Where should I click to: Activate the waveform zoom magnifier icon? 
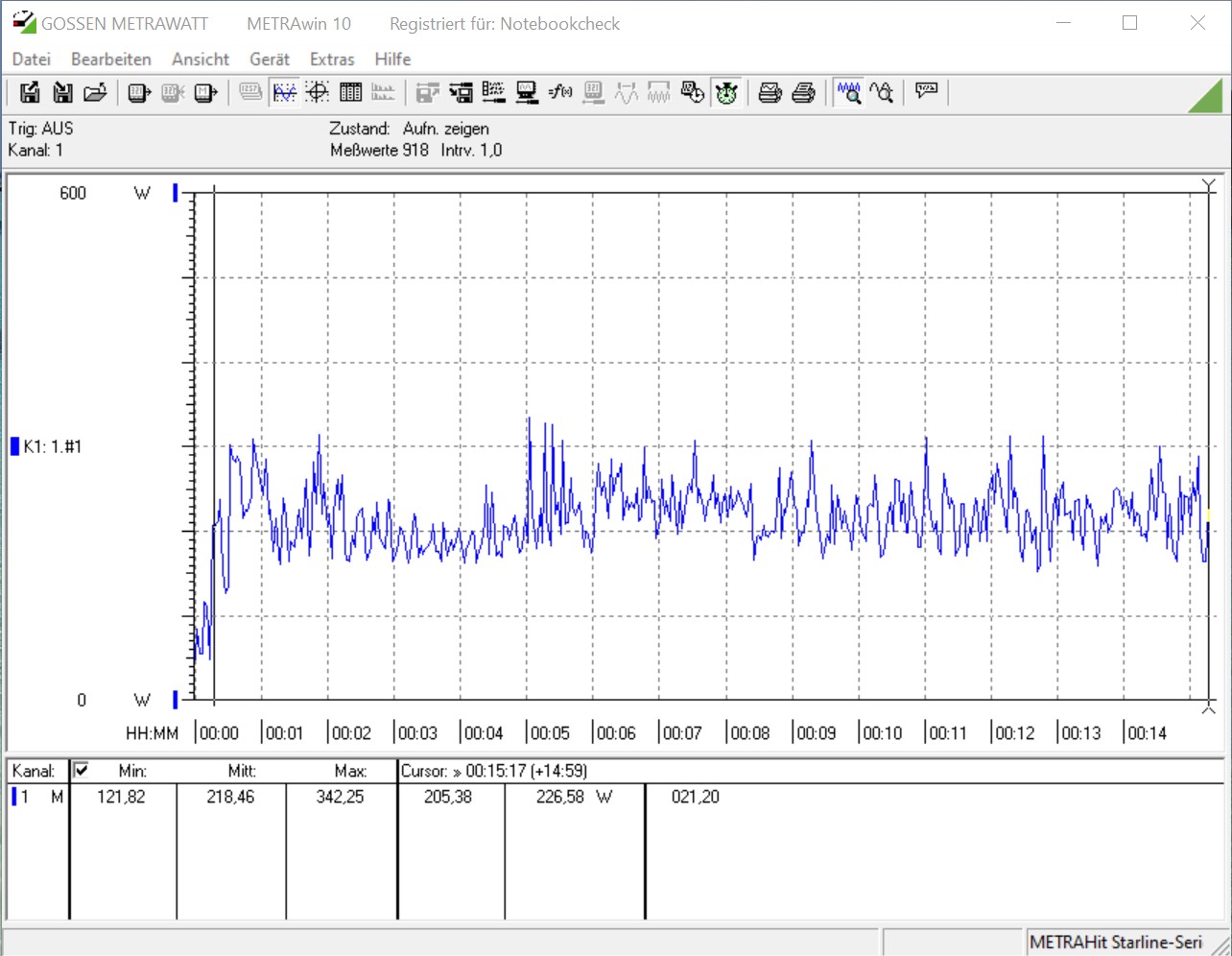coord(848,92)
